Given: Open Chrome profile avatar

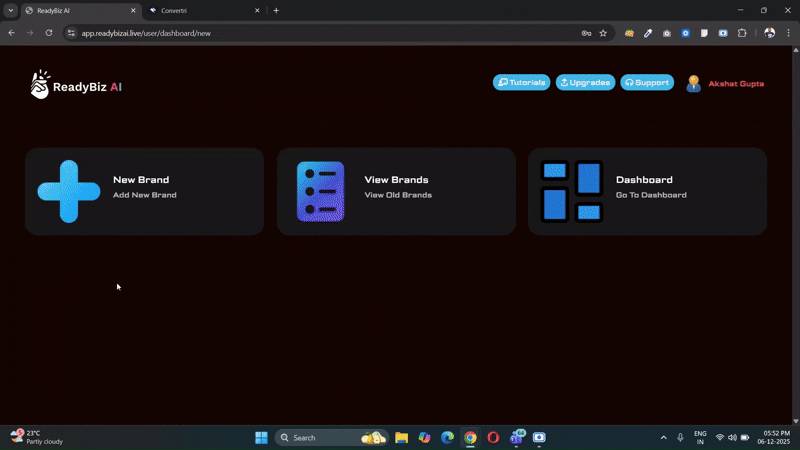Looking at the screenshot, I should [x=769, y=33].
